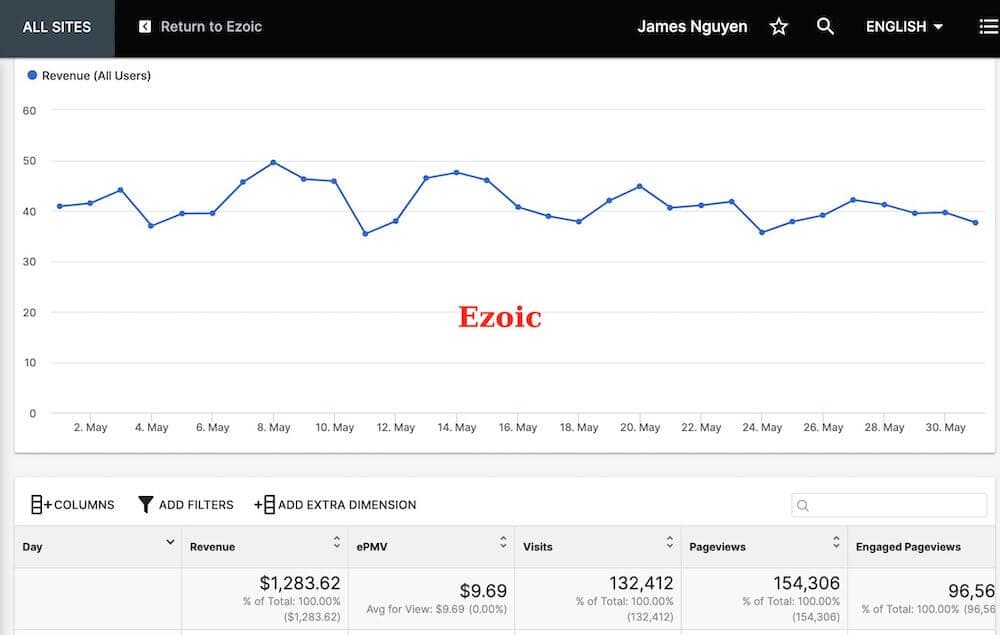Click the favorites star icon
The image size is (1000, 635).
tap(779, 26)
